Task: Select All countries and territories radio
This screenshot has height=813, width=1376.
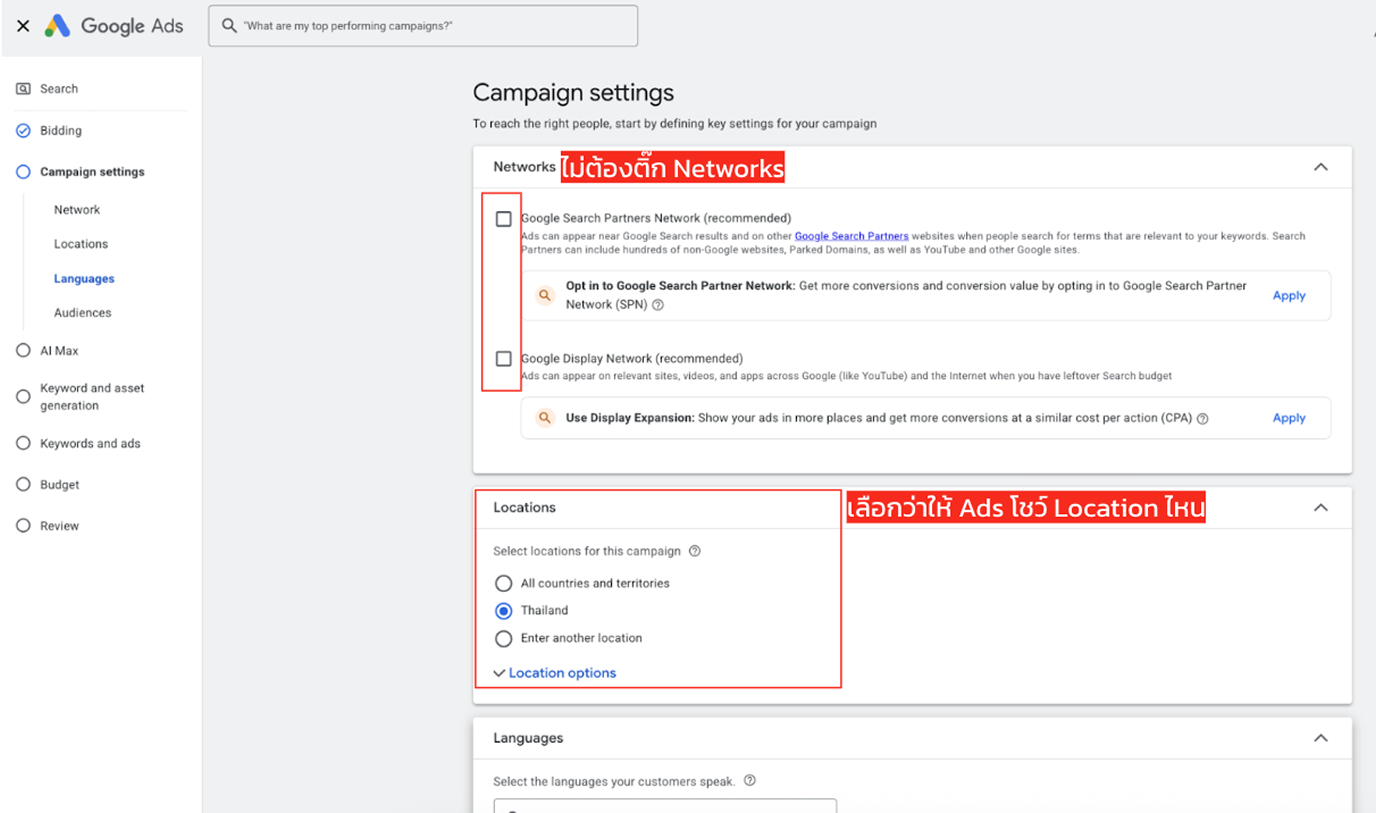Action: click(504, 583)
